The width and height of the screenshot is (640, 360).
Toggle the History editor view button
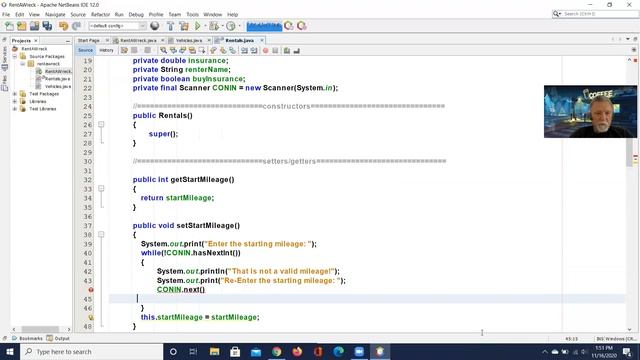(x=106, y=50)
